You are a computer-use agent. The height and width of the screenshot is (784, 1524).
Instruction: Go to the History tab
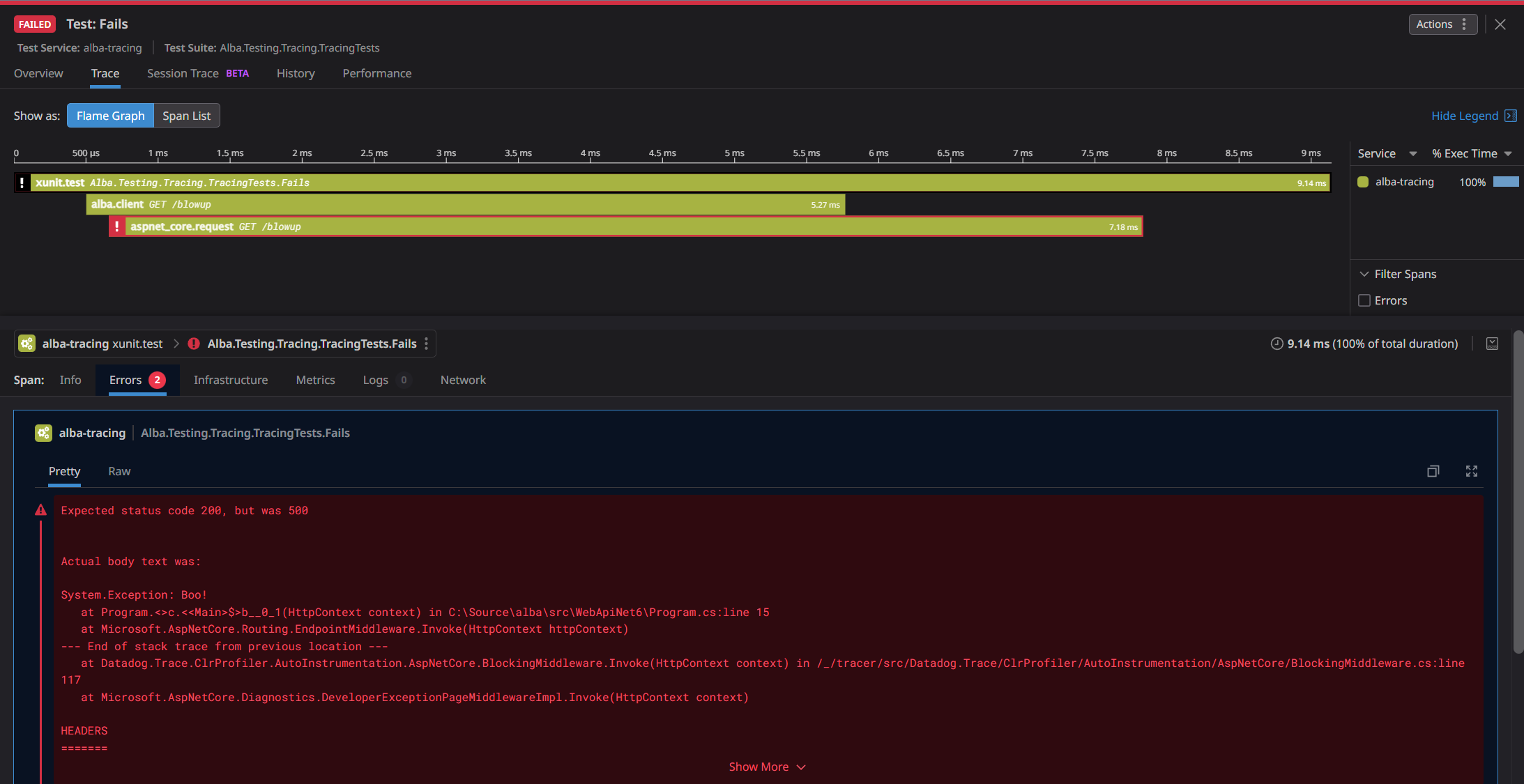[x=296, y=73]
